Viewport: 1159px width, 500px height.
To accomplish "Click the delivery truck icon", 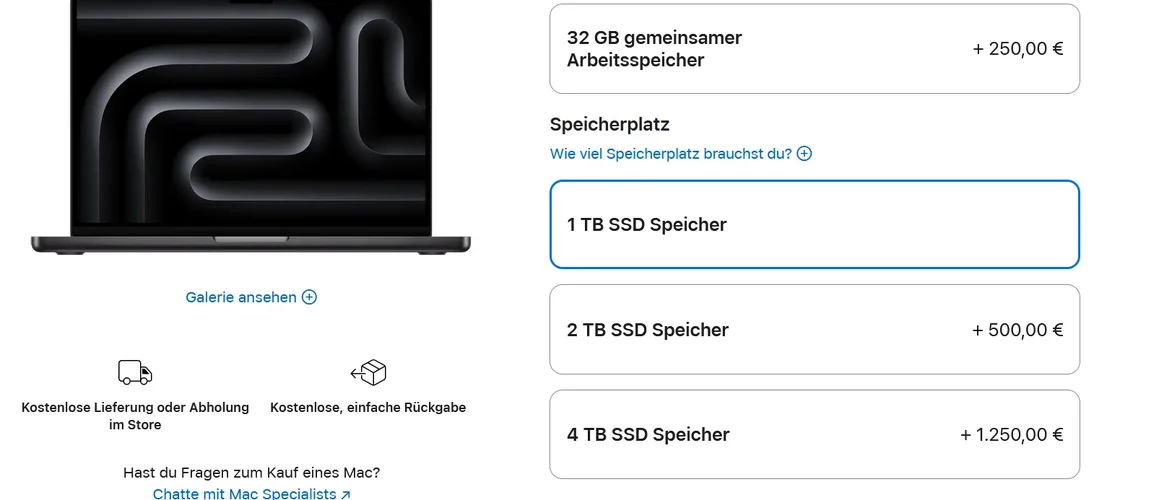I will coord(135,373).
